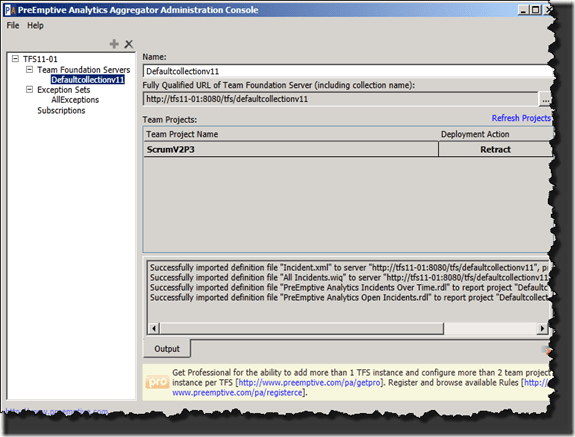Click Retract button for ScrumV2P3
The image size is (575, 437).
(x=495, y=150)
